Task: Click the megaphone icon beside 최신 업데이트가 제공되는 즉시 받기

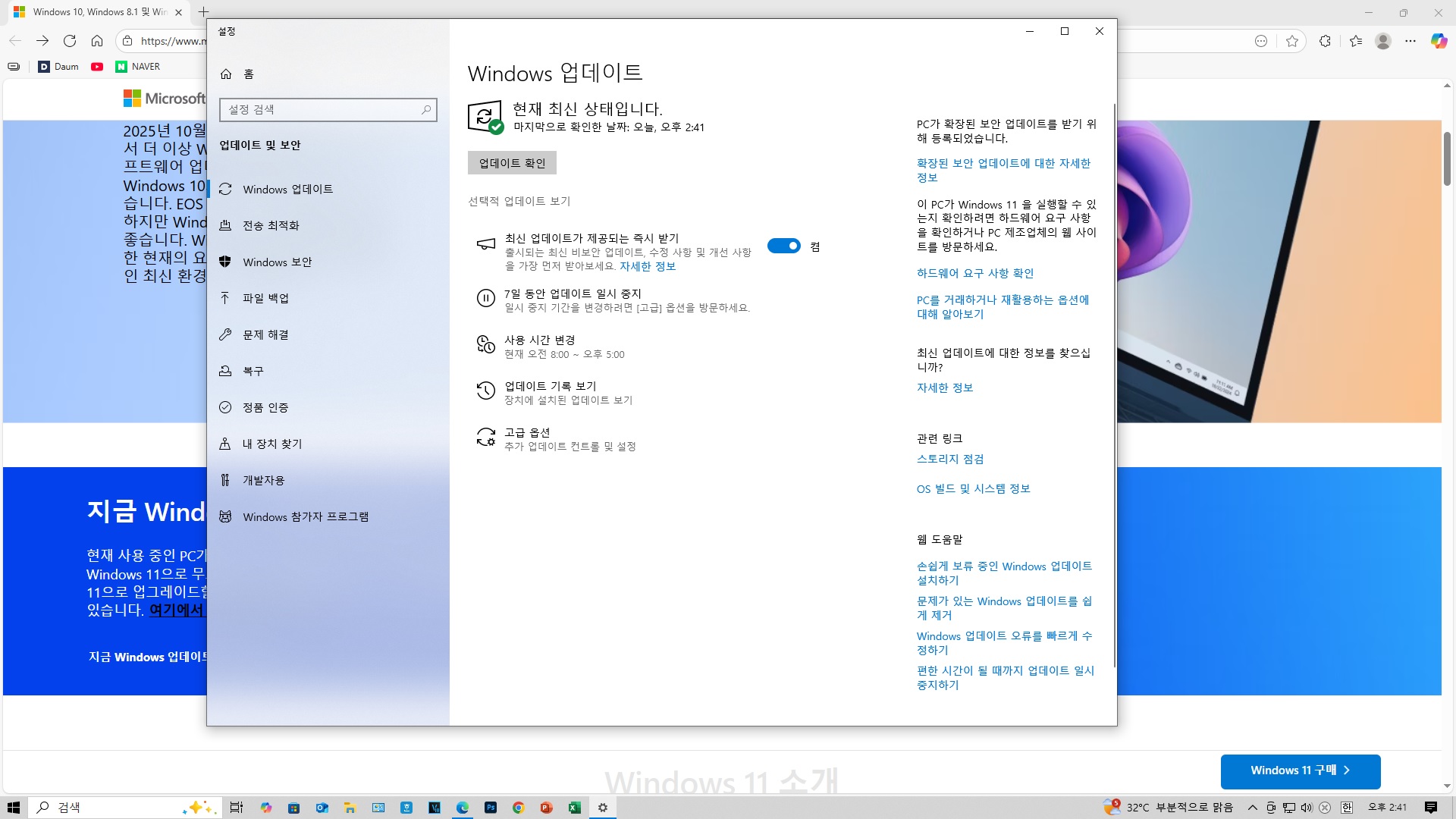Action: (x=485, y=244)
